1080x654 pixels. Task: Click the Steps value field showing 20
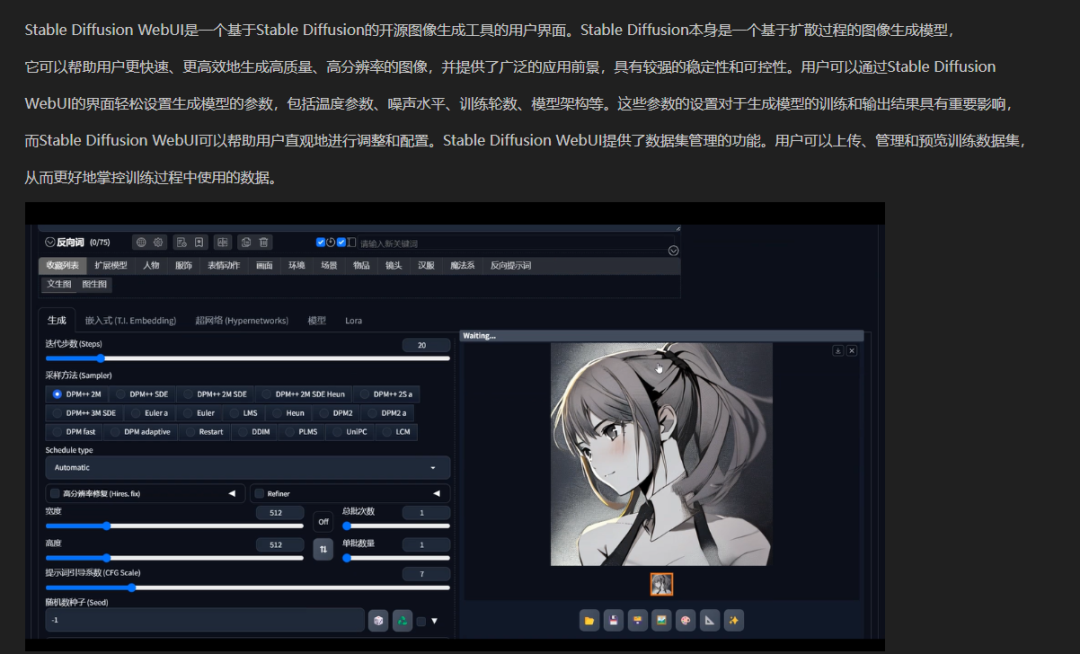point(426,345)
